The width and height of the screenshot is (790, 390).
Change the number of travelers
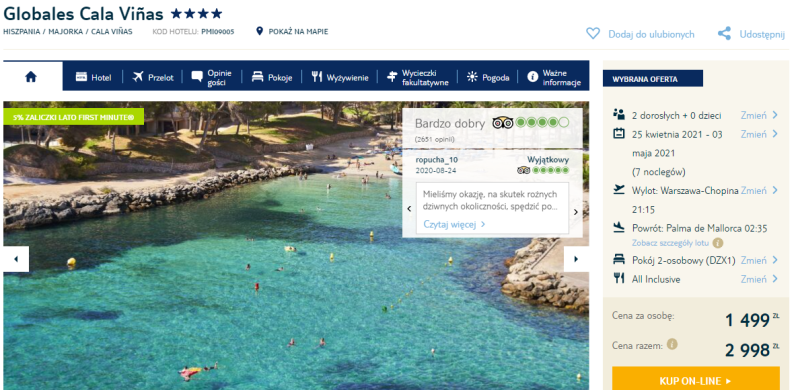759,115
